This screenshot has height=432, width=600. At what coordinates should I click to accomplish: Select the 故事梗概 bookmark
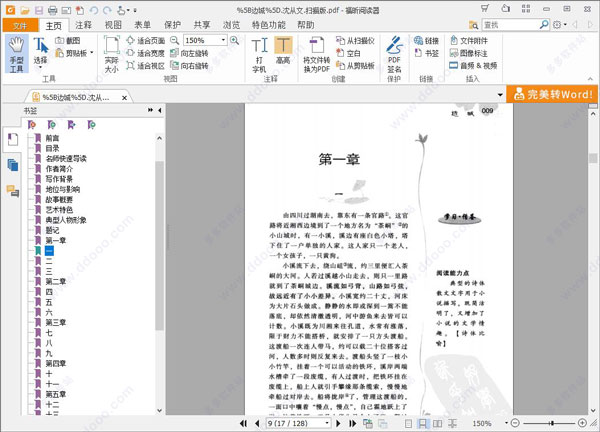(x=59, y=199)
